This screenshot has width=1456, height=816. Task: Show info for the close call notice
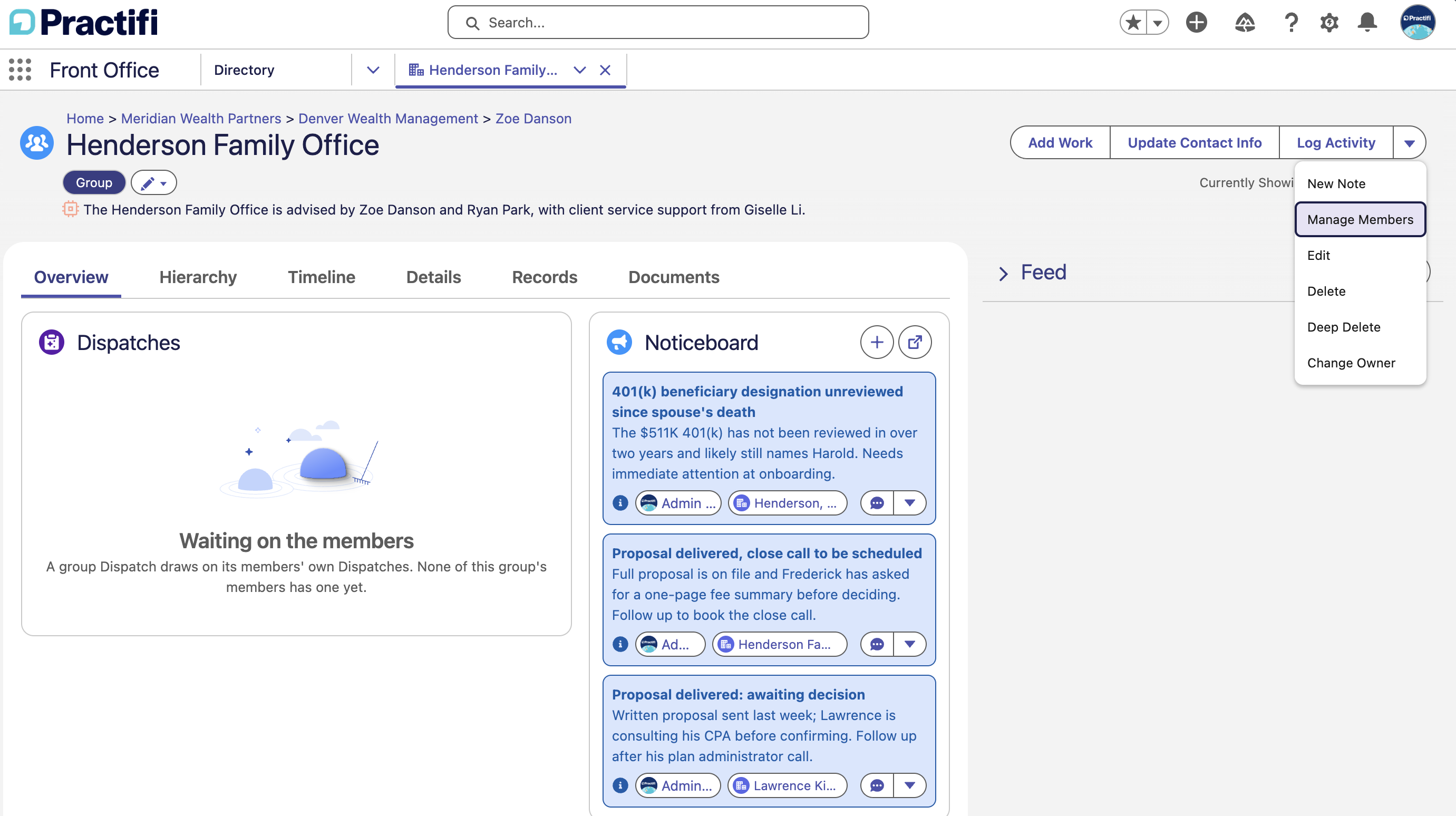pos(620,644)
